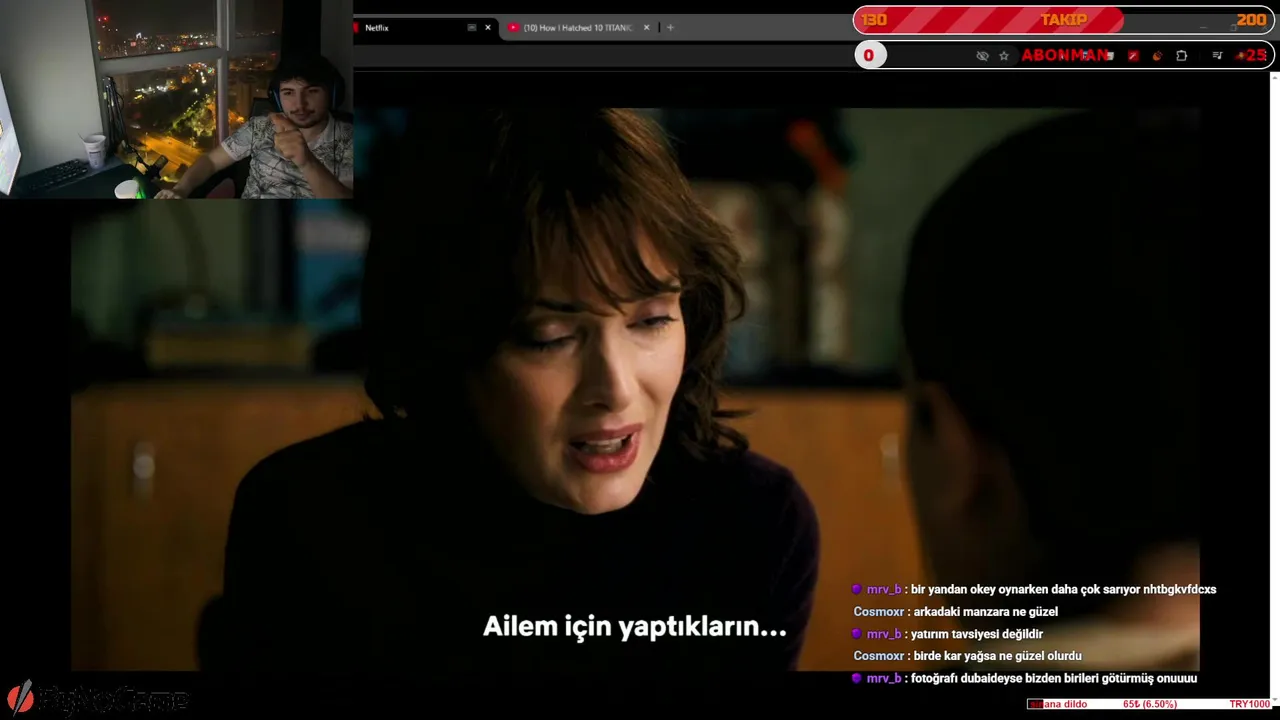Click the picture-in-picture indicator on Netflix tab
Viewport: 1280px width, 720px height.
472,28
